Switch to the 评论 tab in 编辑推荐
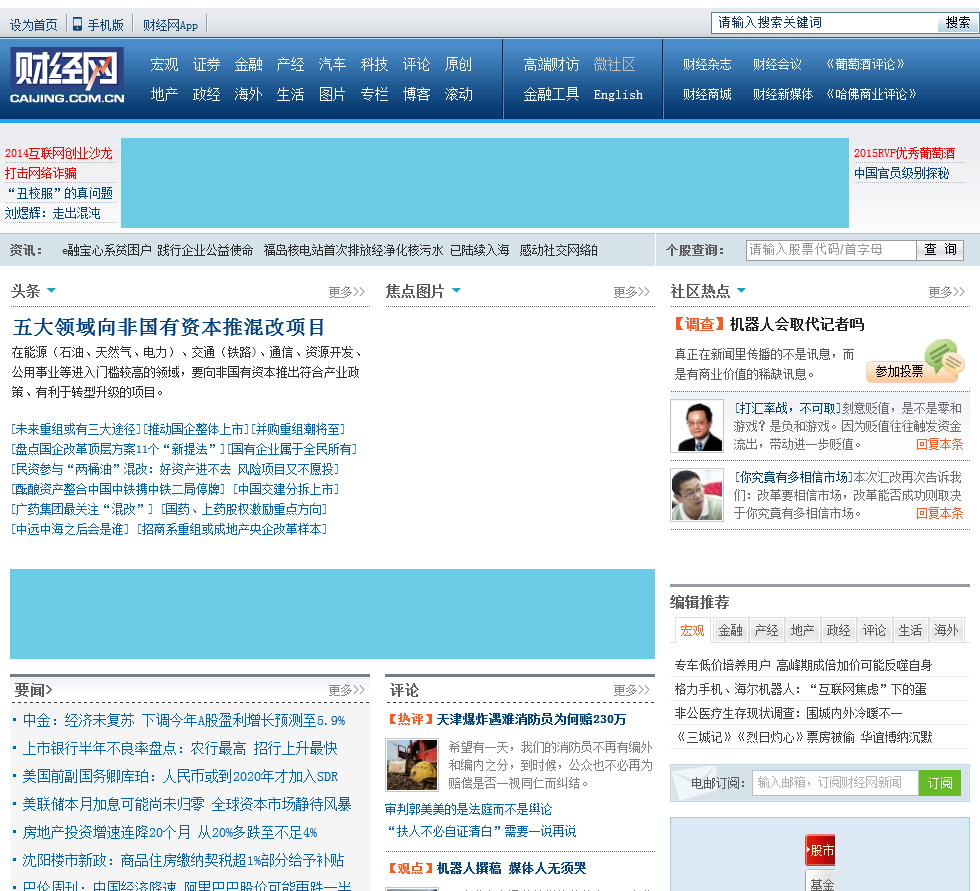Image resolution: width=980 pixels, height=891 pixels. pos(874,630)
